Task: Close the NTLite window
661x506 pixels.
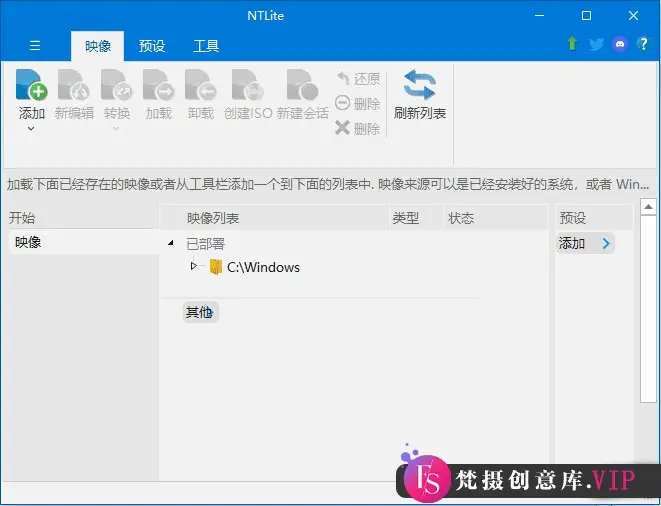Action: [x=633, y=16]
